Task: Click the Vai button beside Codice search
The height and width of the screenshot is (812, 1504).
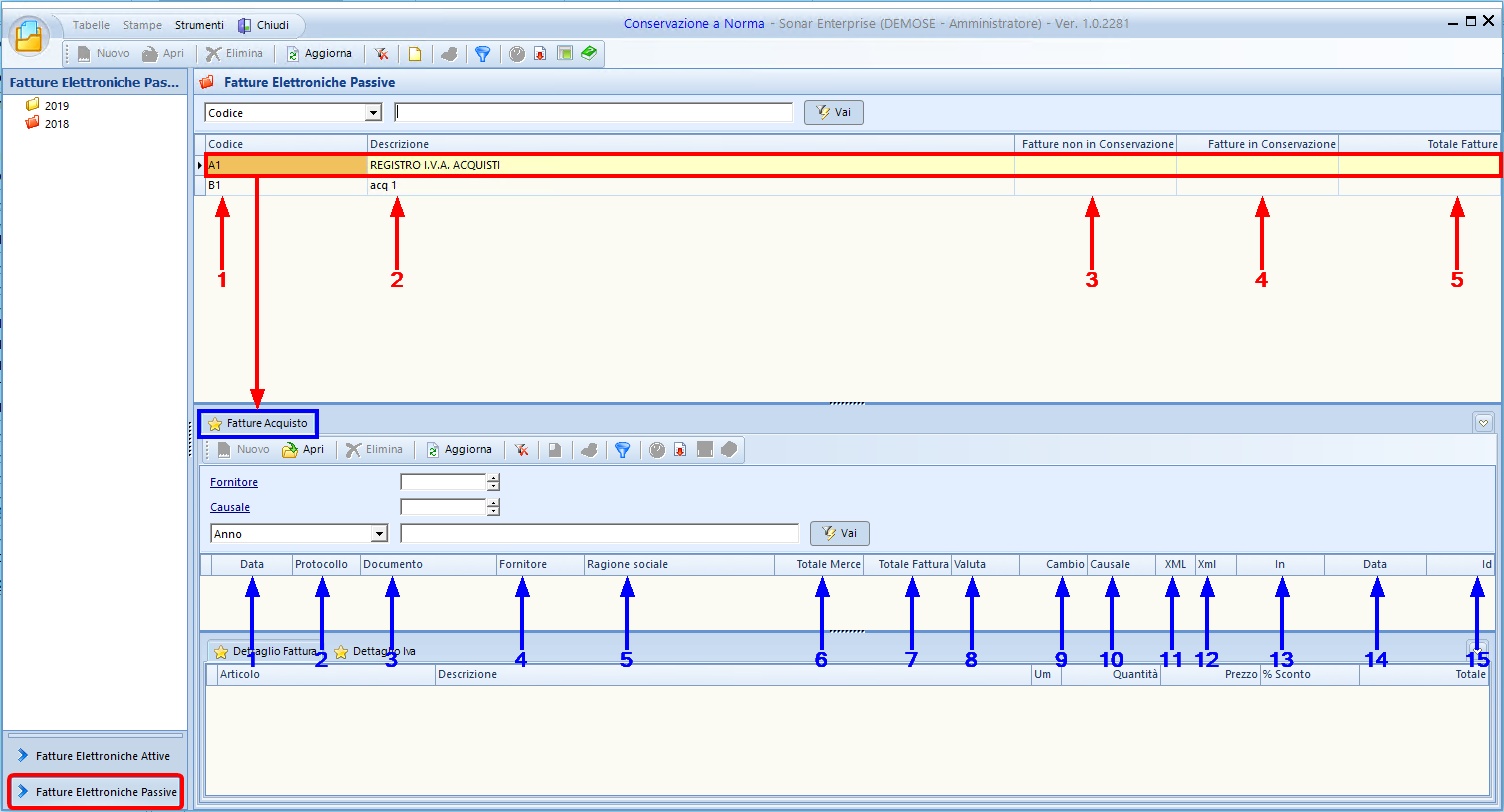Action: coord(833,113)
